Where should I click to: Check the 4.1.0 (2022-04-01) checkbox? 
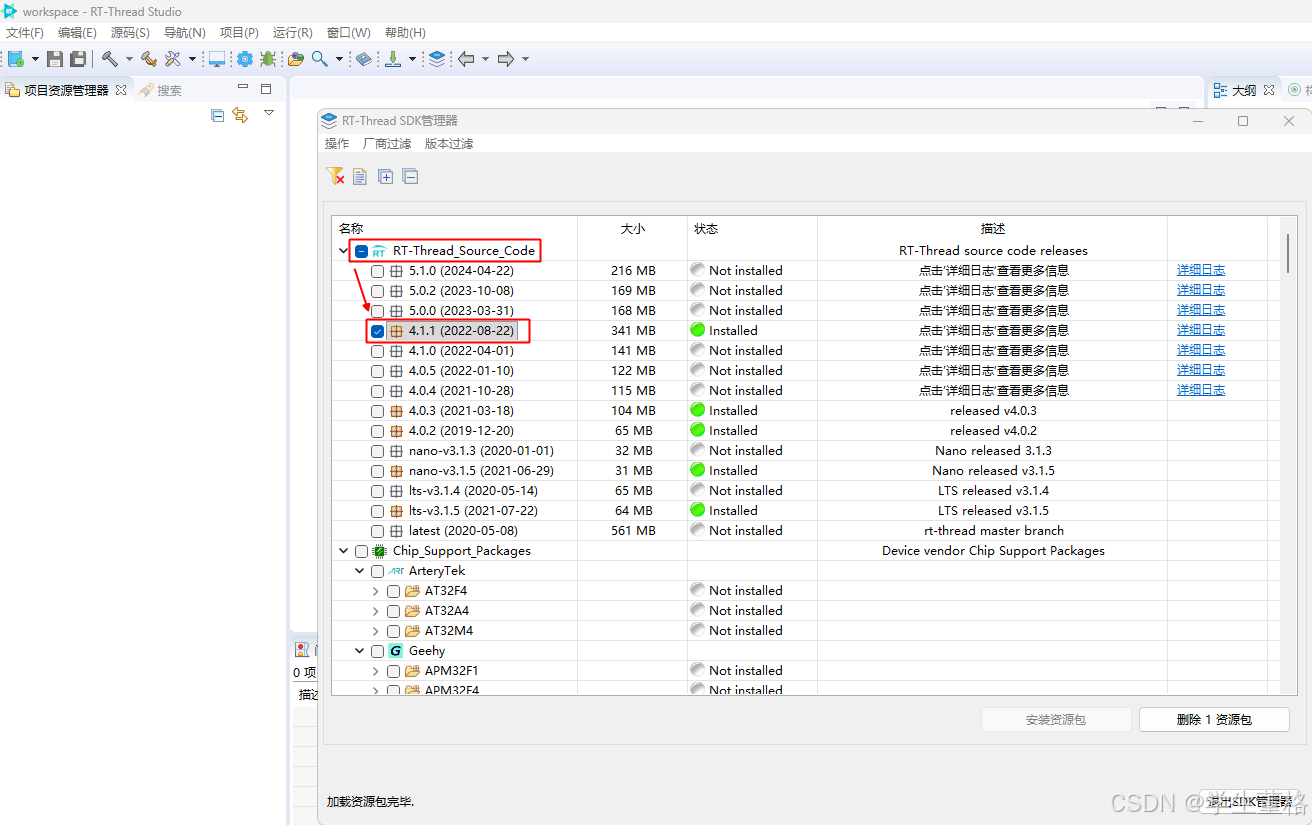point(377,351)
